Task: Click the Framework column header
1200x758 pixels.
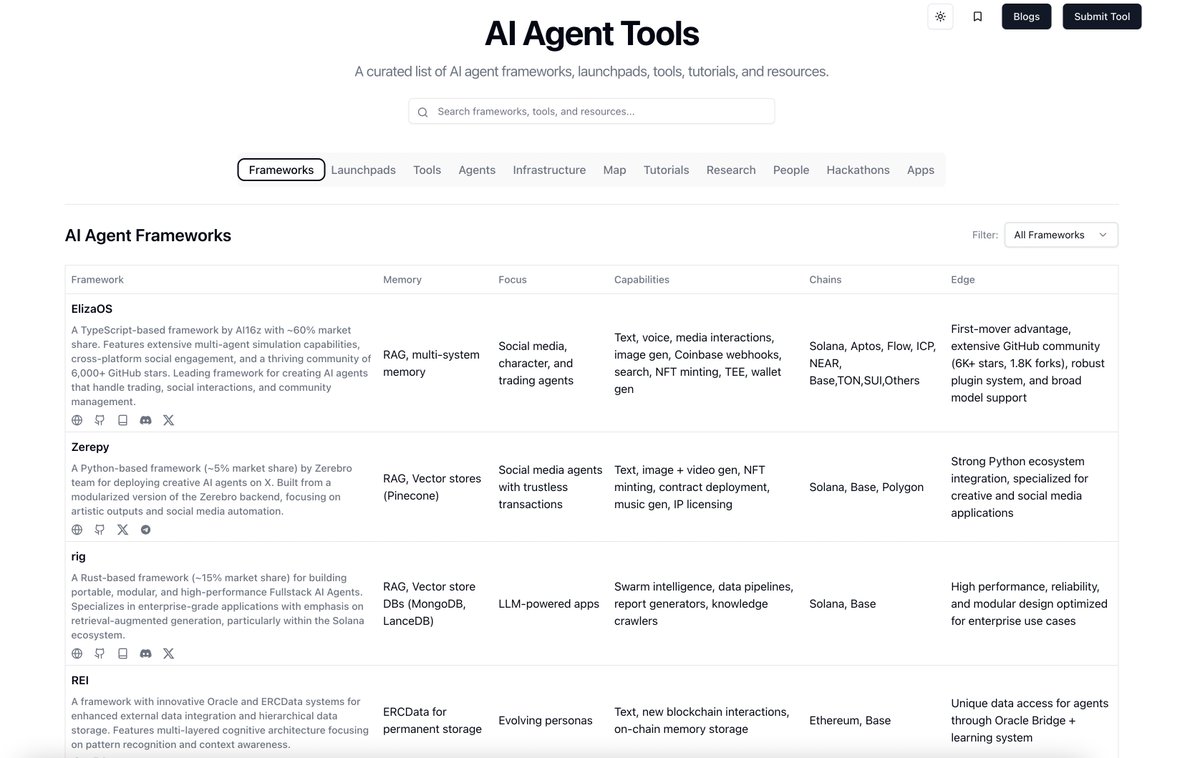Action: 97,280
